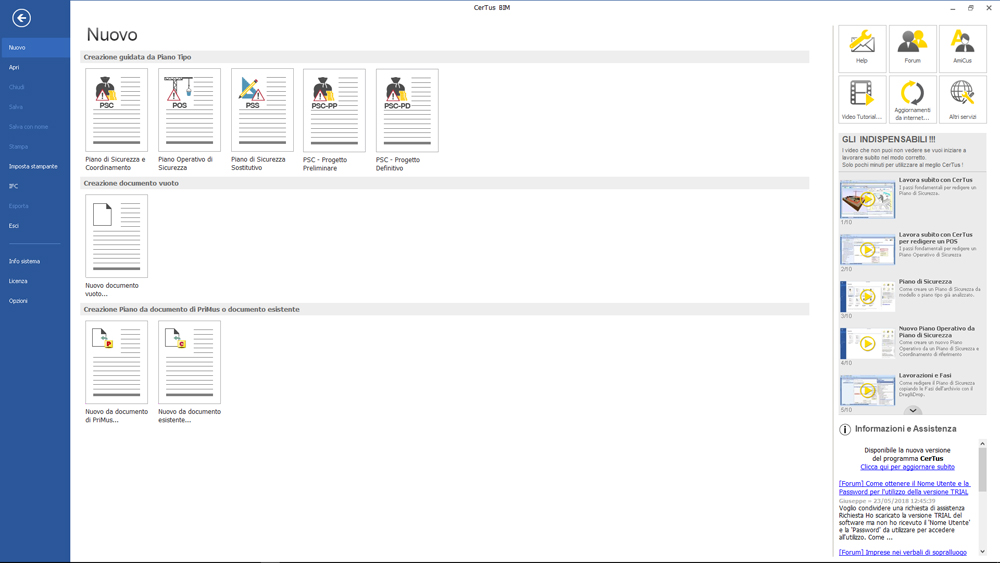Select the Piano di Sicurezza Sostitutivo template

click(262, 110)
